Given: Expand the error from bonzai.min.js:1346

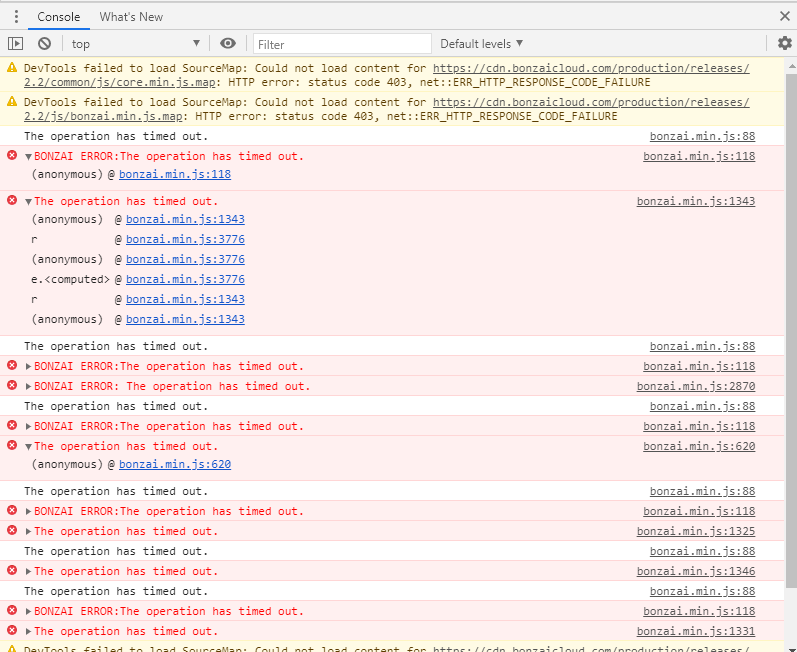Looking at the screenshot, I should click(28, 571).
